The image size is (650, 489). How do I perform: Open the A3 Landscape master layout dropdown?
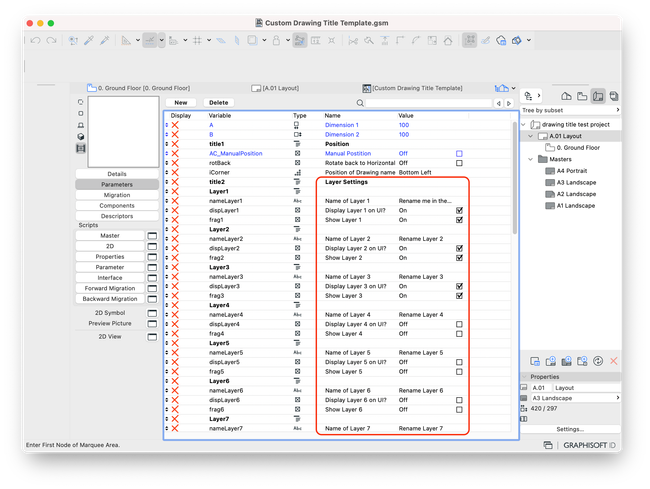pos(575,398)
